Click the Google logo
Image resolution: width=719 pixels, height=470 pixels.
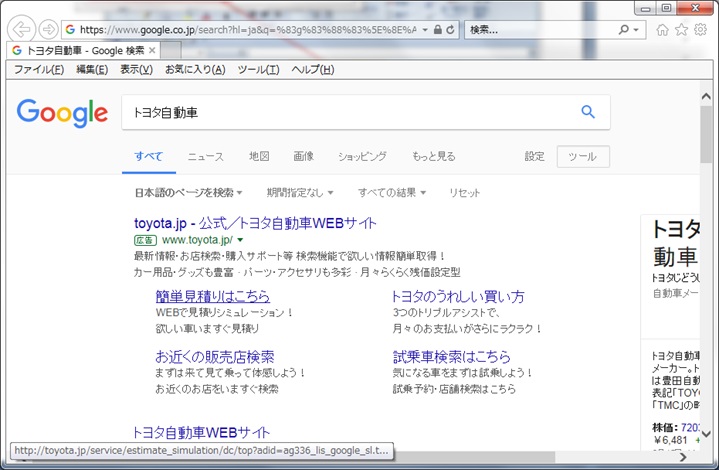62,113
